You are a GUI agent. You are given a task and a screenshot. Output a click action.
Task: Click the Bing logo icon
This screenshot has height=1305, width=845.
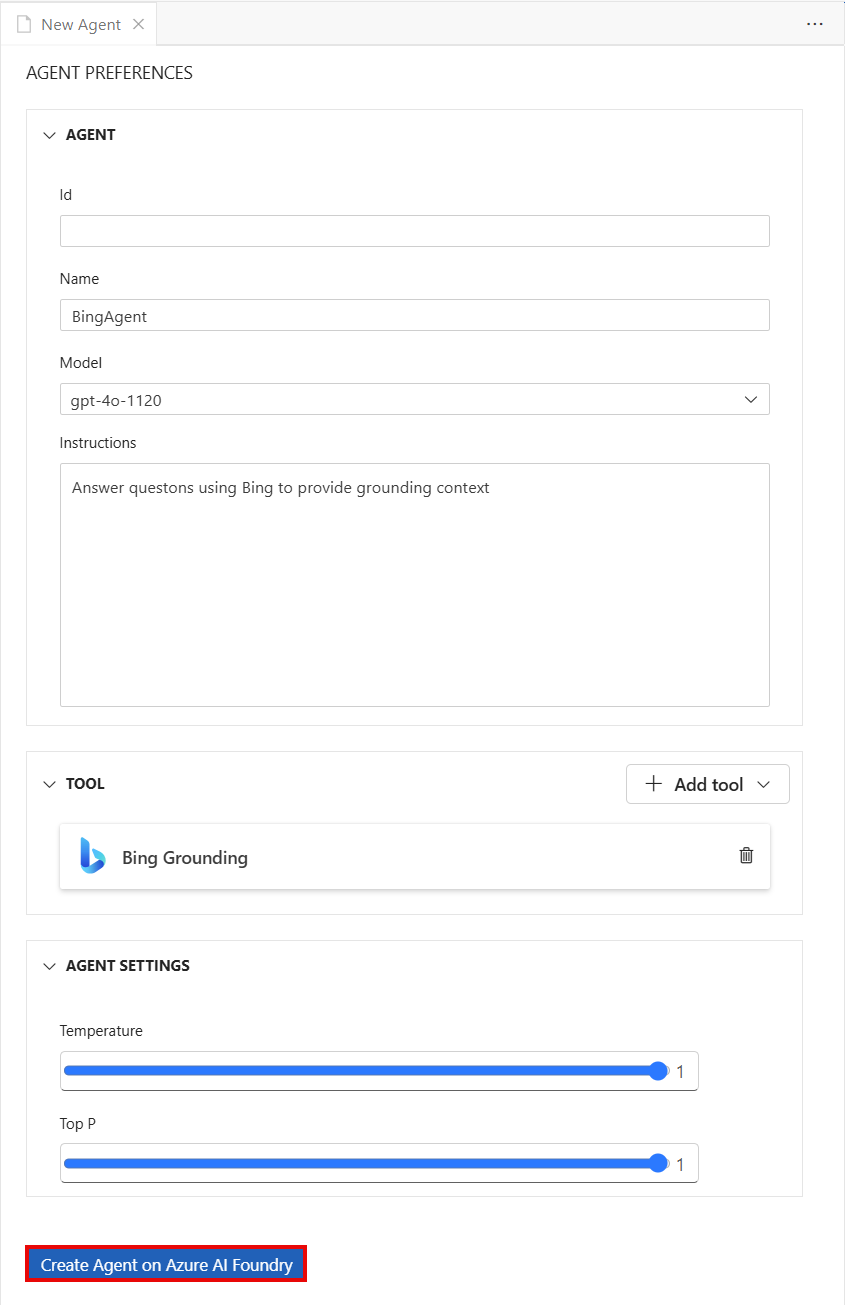click(x=92, y=857)
